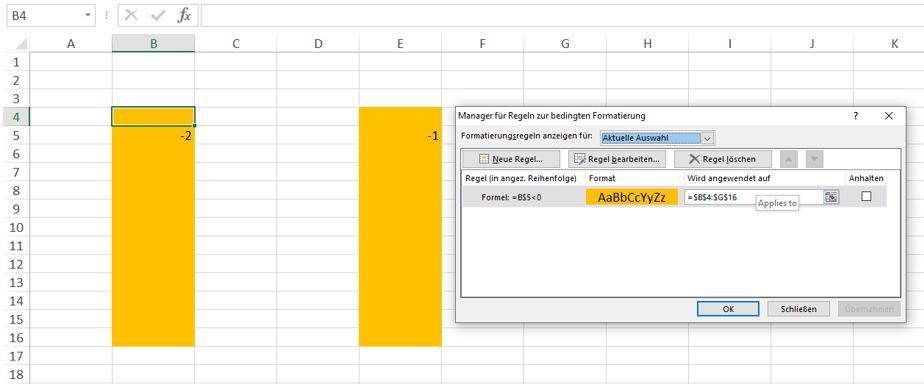Screen dimensions: 924x384
Task: Select column header C
Action: click(236, 44)
